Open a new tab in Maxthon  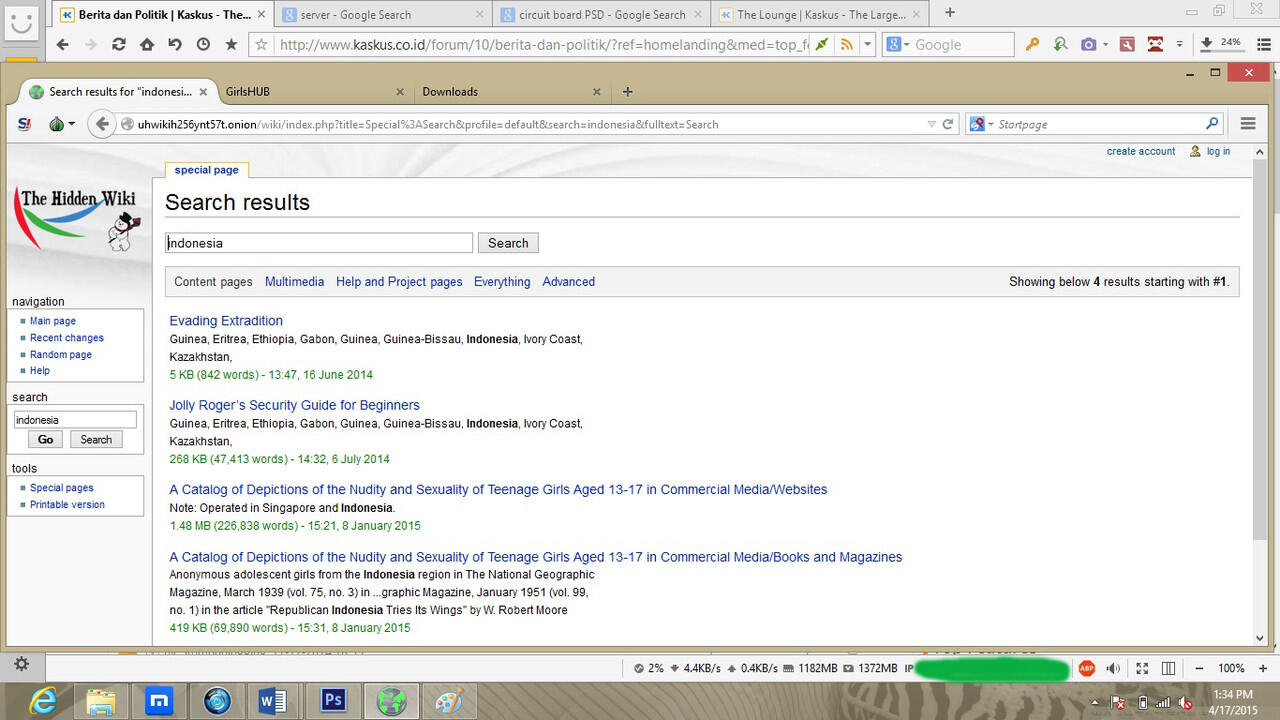[x=950, y=13]
